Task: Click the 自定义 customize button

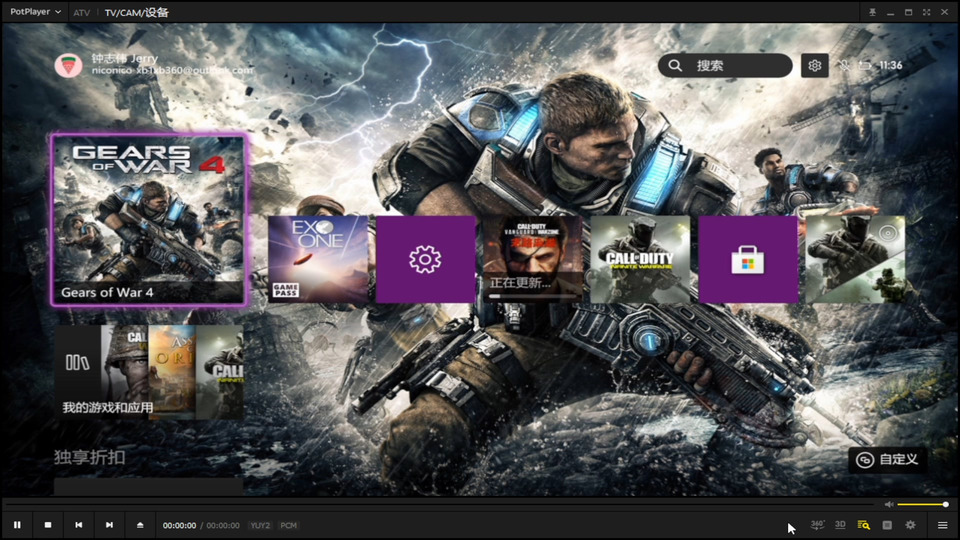Action: point(887,460)
